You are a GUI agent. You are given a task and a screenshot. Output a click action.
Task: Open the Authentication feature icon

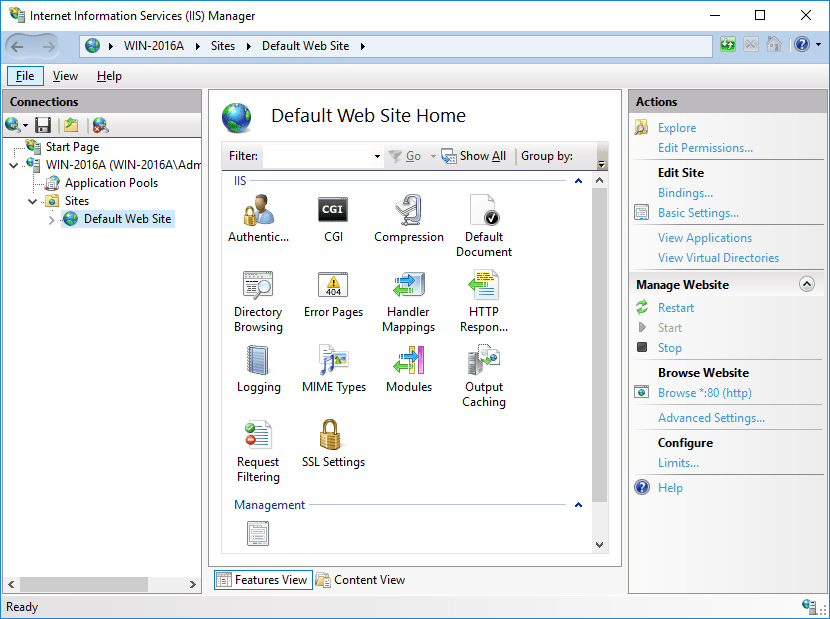tap(258, 211)
